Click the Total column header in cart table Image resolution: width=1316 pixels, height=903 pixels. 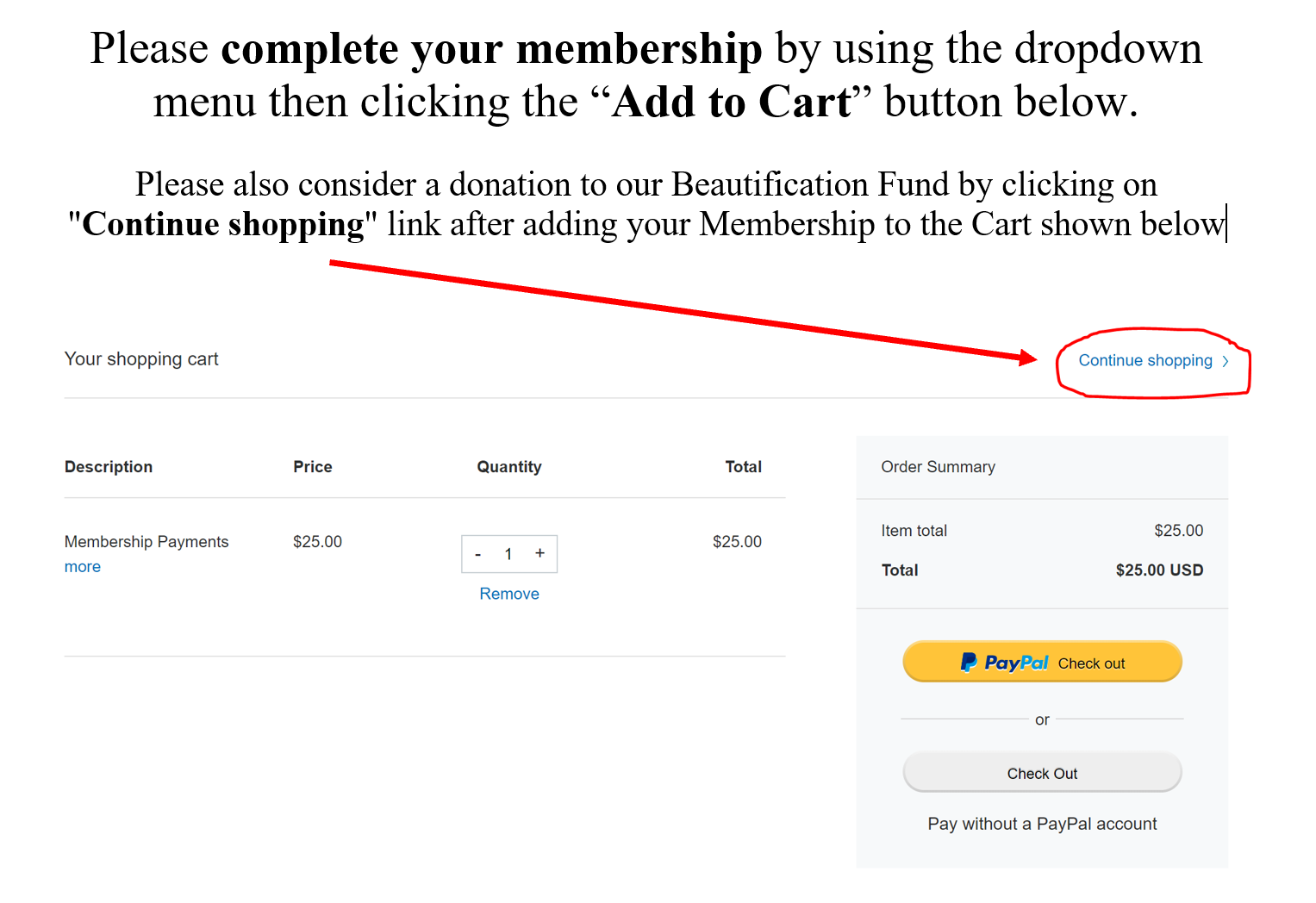point(743,467)
